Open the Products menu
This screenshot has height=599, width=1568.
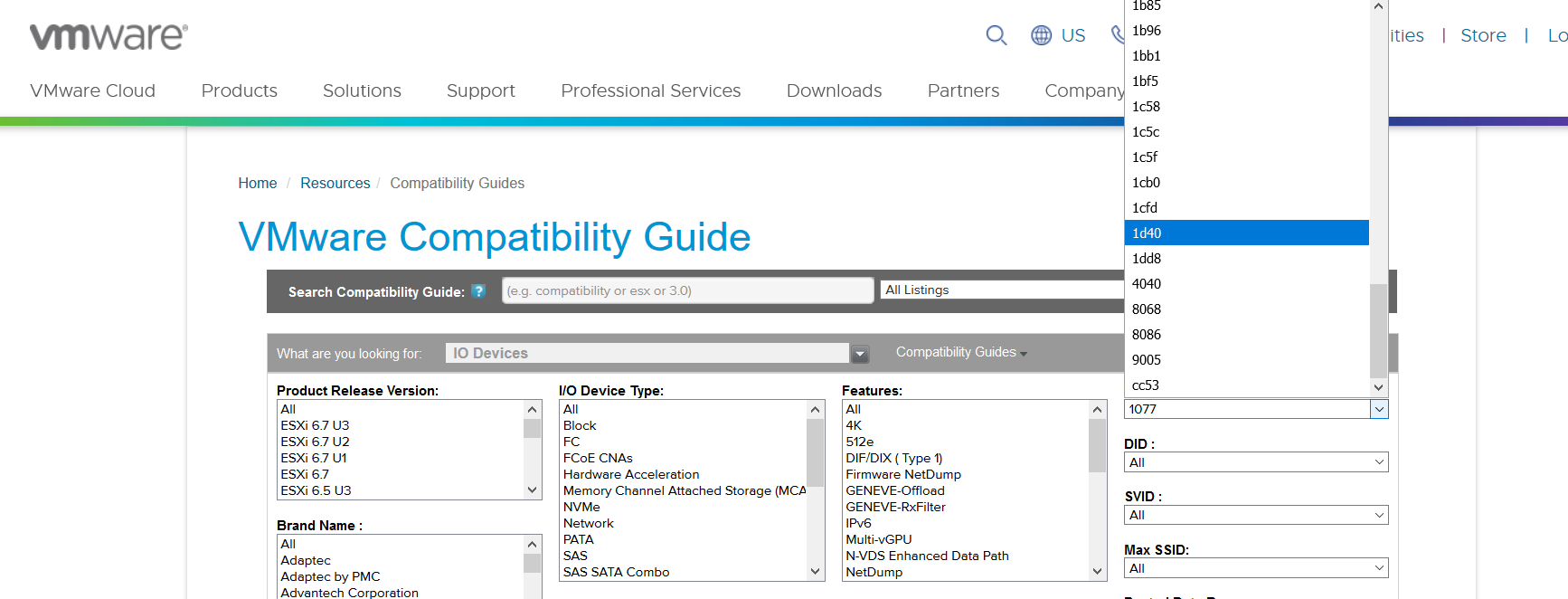click(x=240, y=90)
